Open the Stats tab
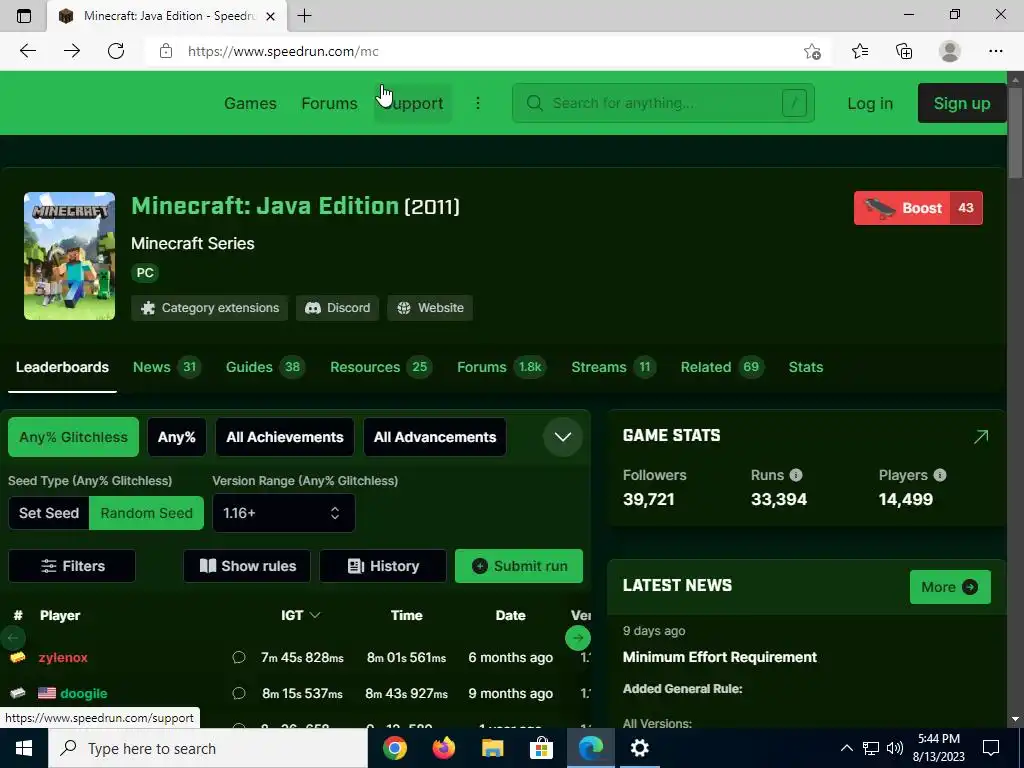The image size is (1024, 768). click(x=805, y=367)
